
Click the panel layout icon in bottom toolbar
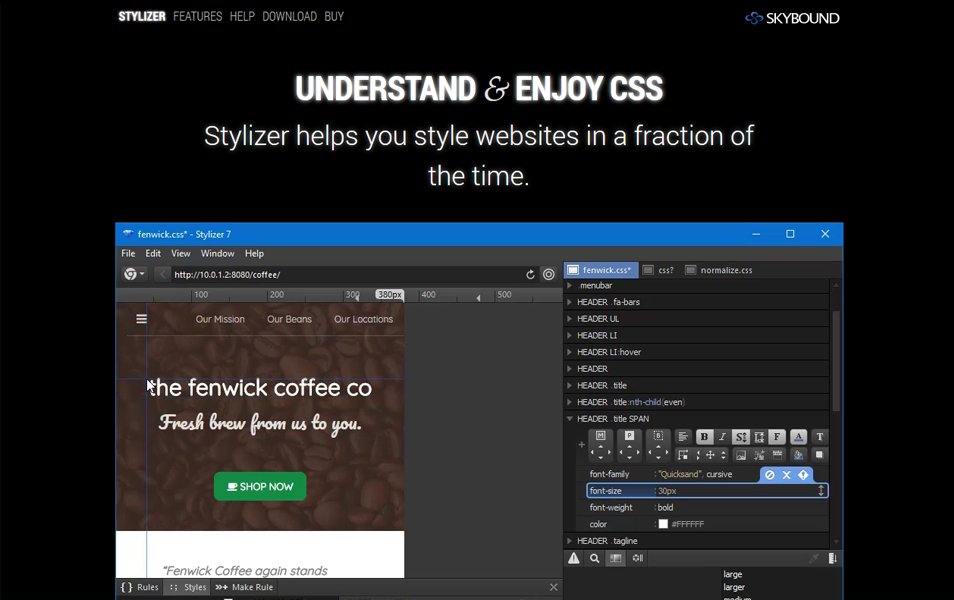(616, 558)
